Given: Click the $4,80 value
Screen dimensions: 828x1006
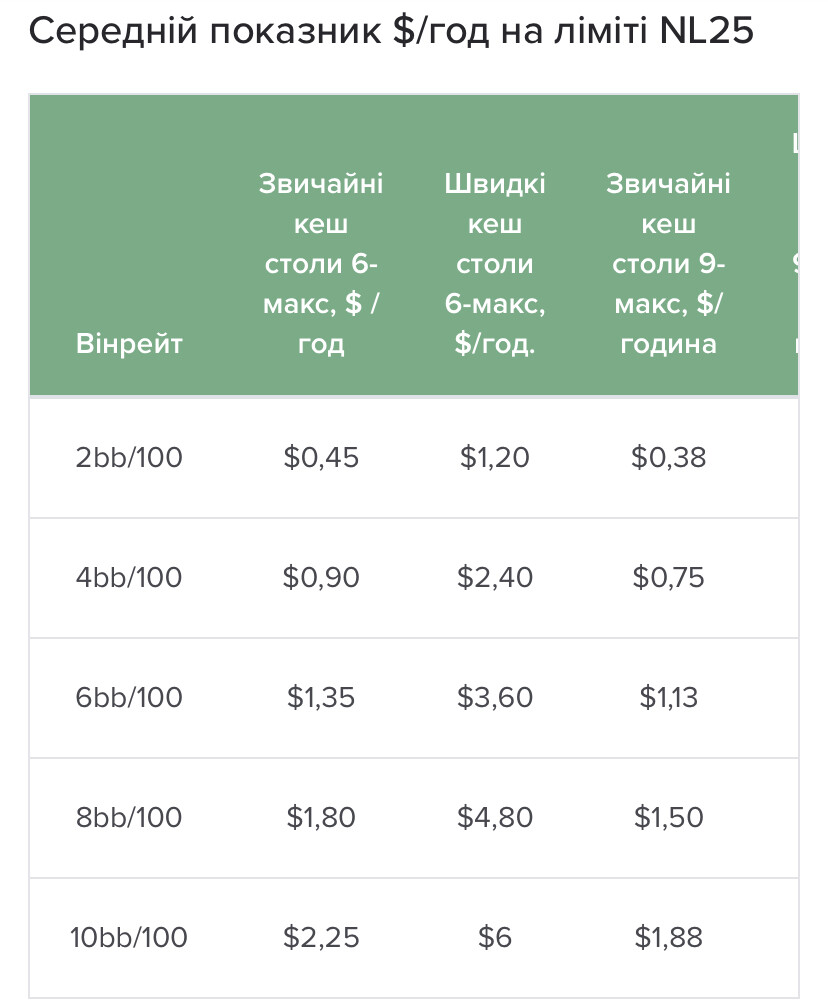Looking at the screenshot, I should tap(494, 817).
